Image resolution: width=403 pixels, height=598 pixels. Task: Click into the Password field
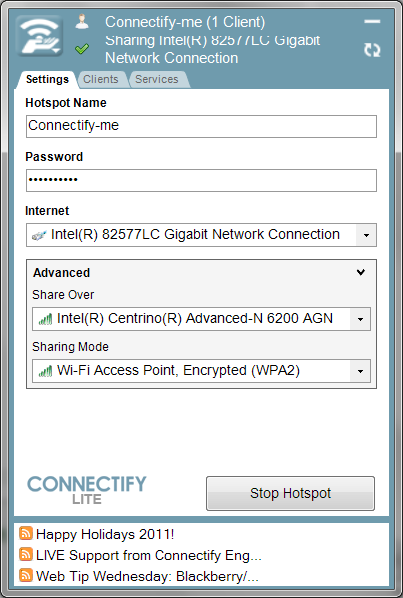(201, 180)
